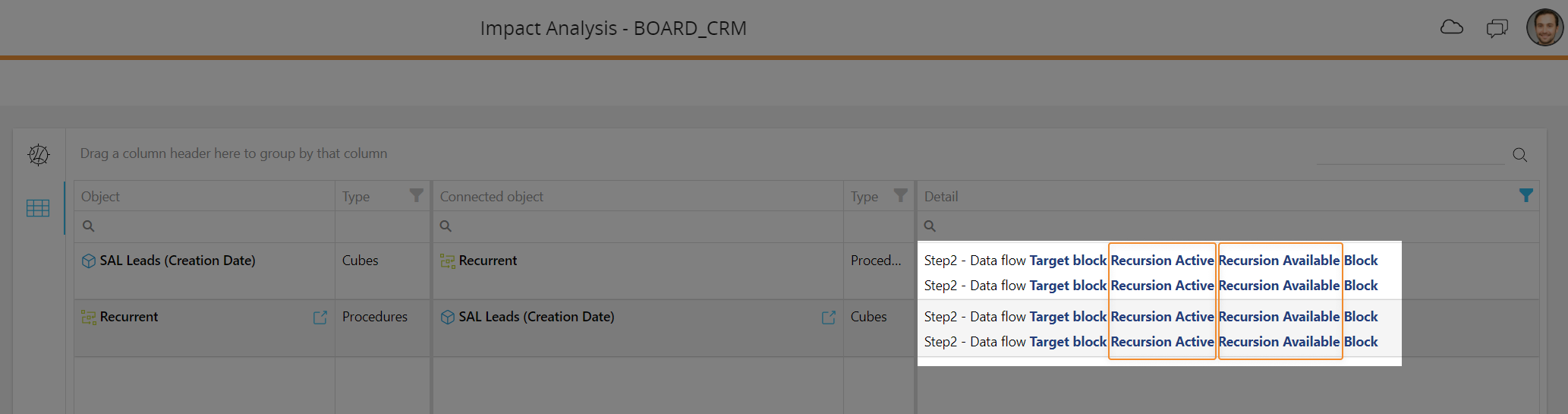This screenshot has width=1568, height=414.
Task: Click the Connected object search field
Action: [x=638, y=226]
